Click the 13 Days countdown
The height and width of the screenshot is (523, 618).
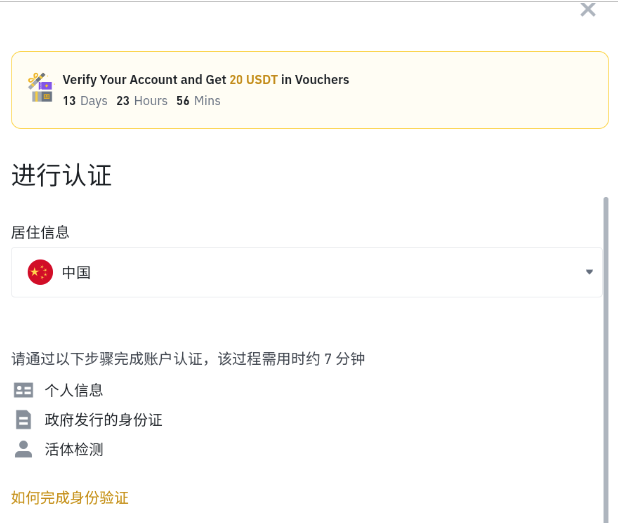point(84,101)
